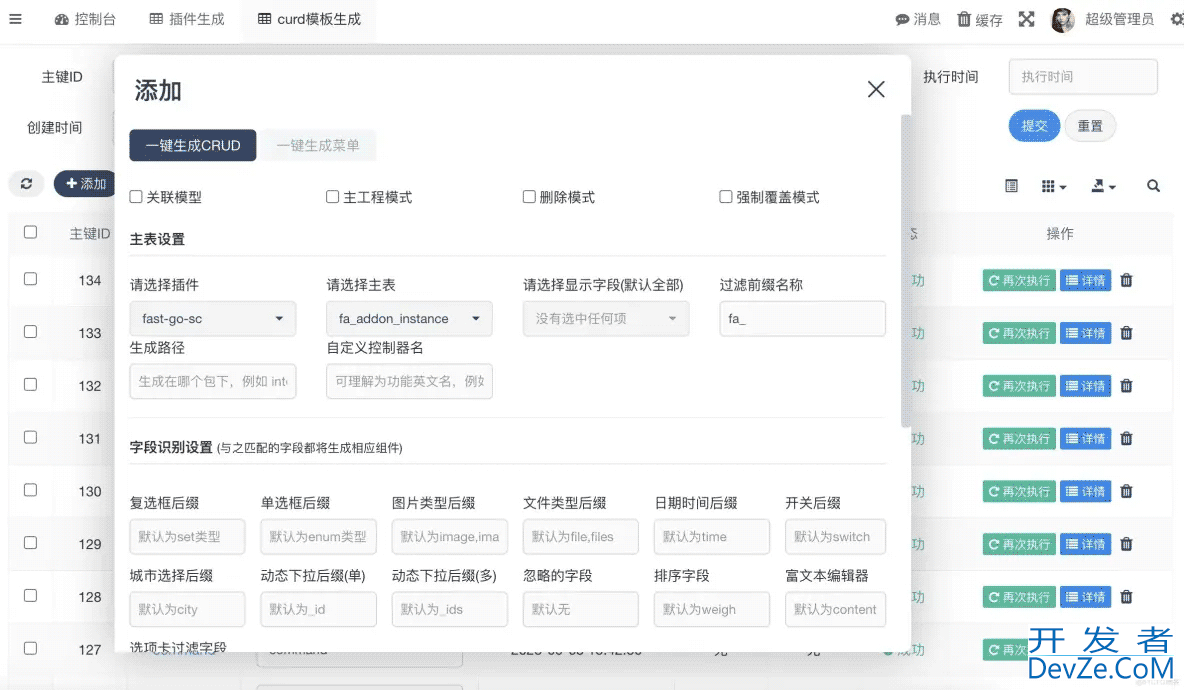Switch to 一键生成菜单 tab

(x=317, y=145)
